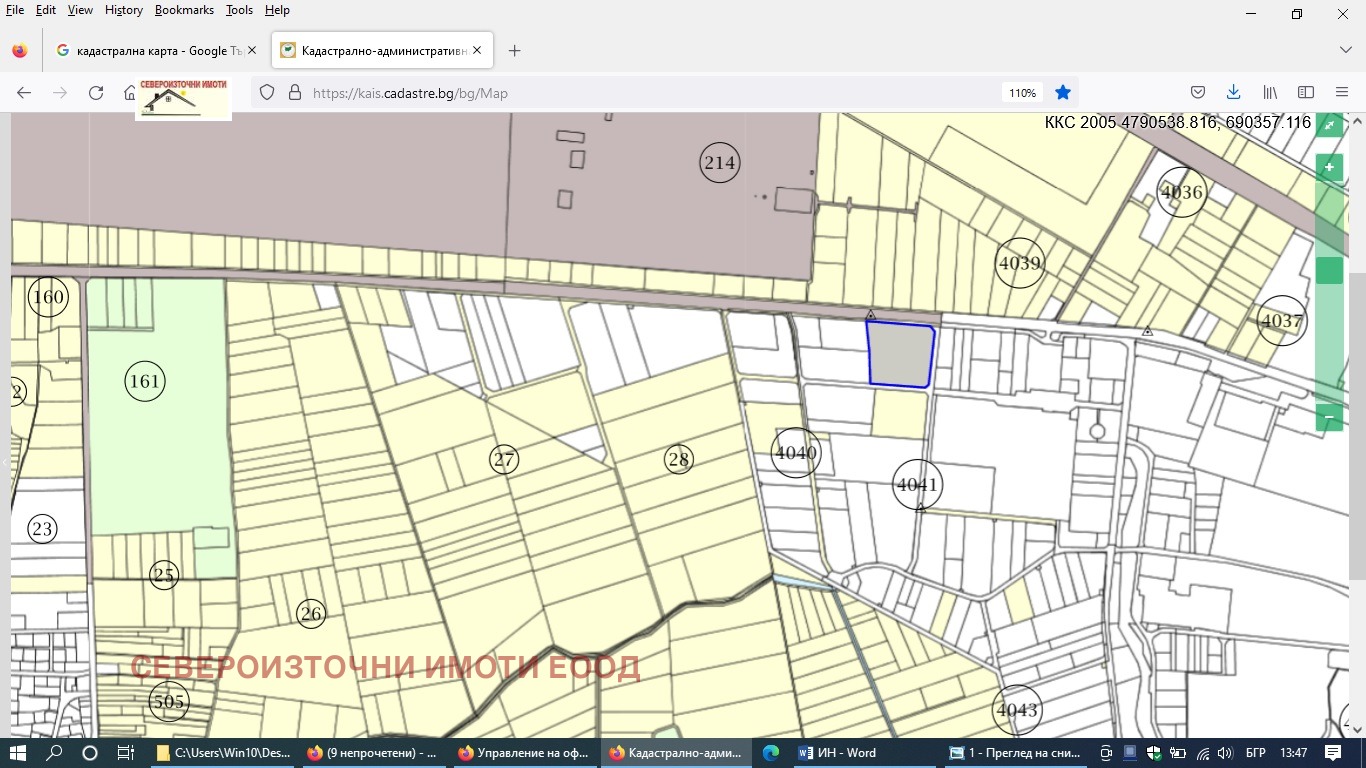This screenshot has height=768, width=1366.
Task: Save page to Pocket
Action: 1198,93
